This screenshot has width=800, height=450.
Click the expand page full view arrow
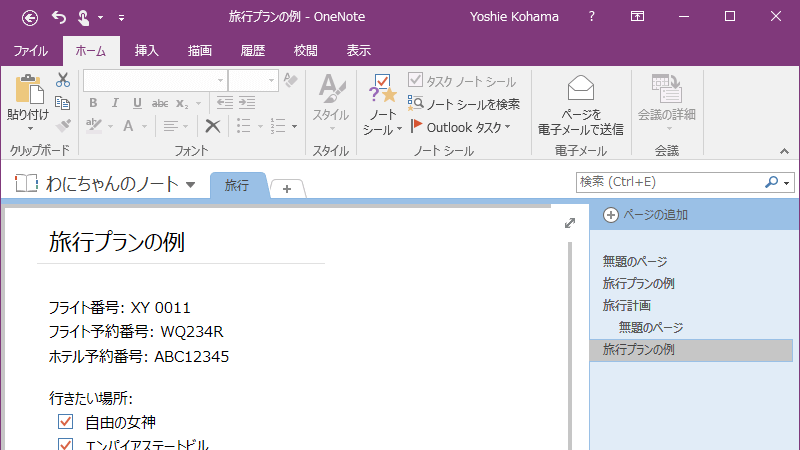[x=570, y=223]
